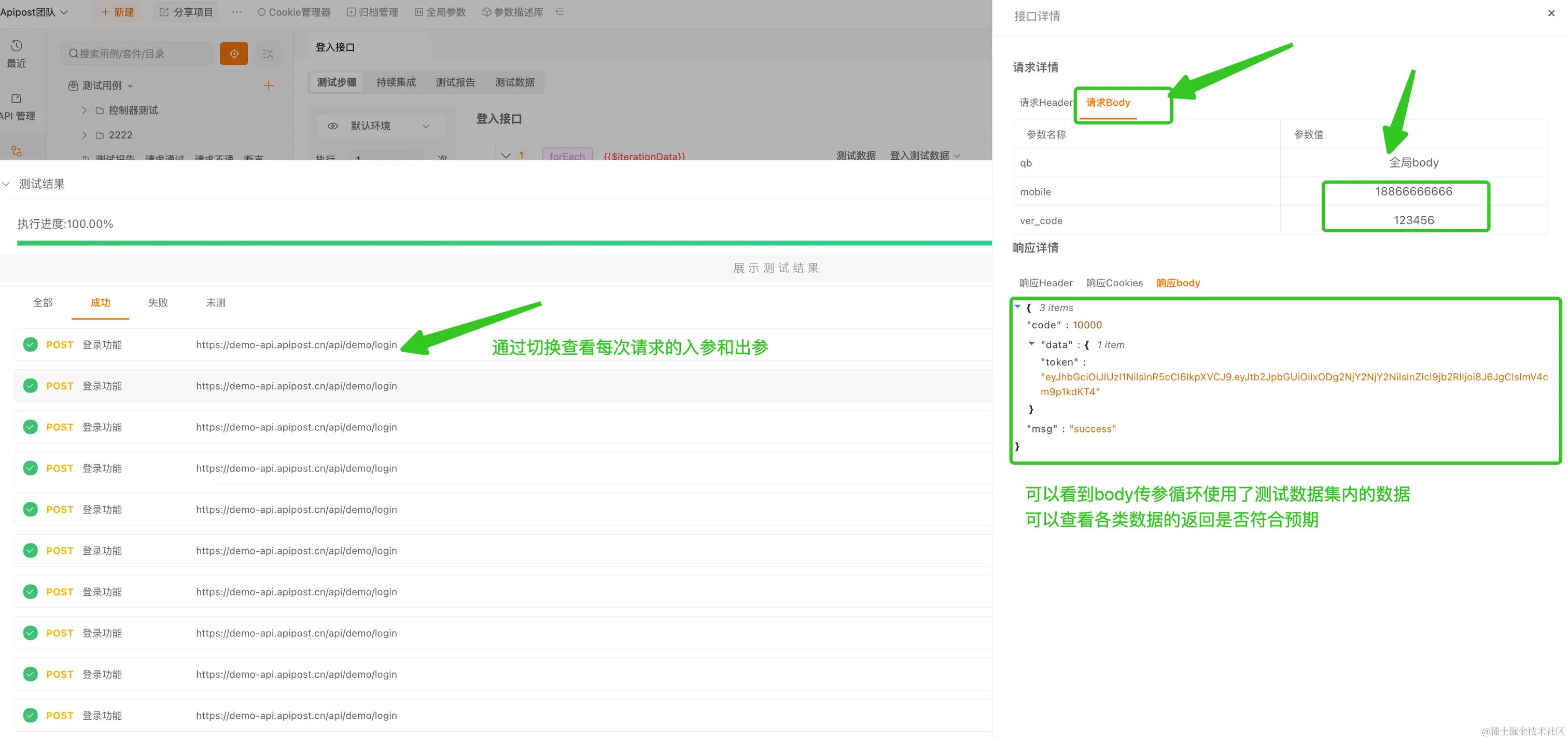Image resolution: width=1568 pixels, height=740 pixels.
Task: Click the orange plus to add test case
Action: tap(268, 86)
